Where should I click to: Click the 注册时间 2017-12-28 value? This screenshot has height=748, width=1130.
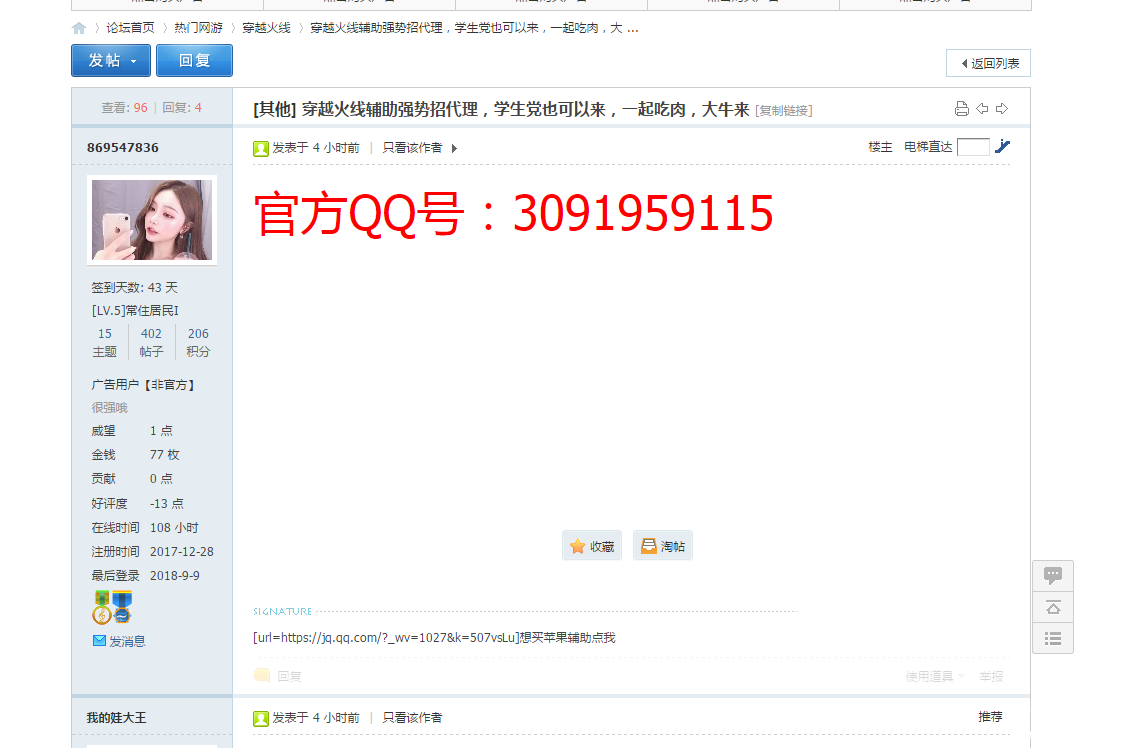[182, 552]
